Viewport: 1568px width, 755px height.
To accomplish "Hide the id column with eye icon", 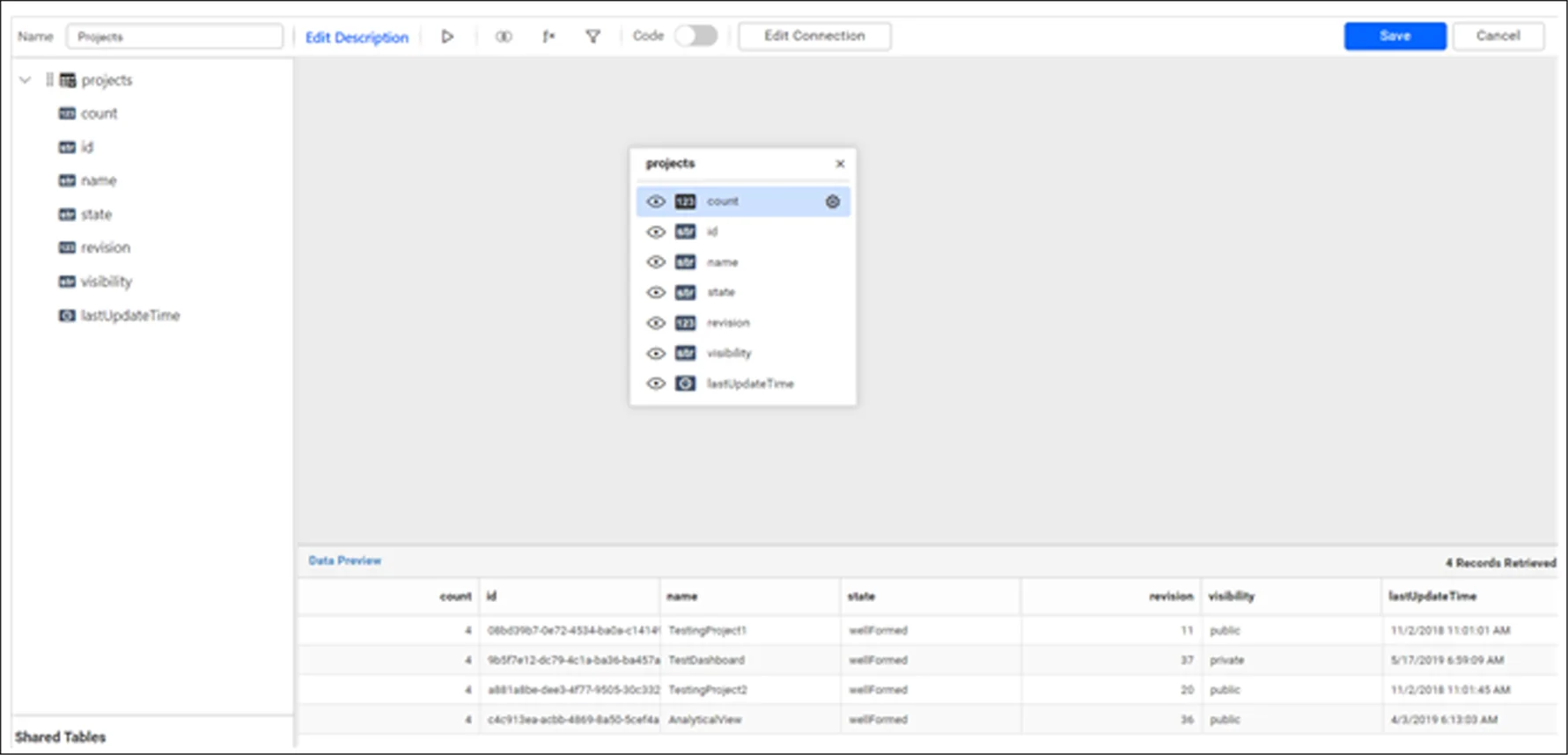I will (x=656, y=232).
